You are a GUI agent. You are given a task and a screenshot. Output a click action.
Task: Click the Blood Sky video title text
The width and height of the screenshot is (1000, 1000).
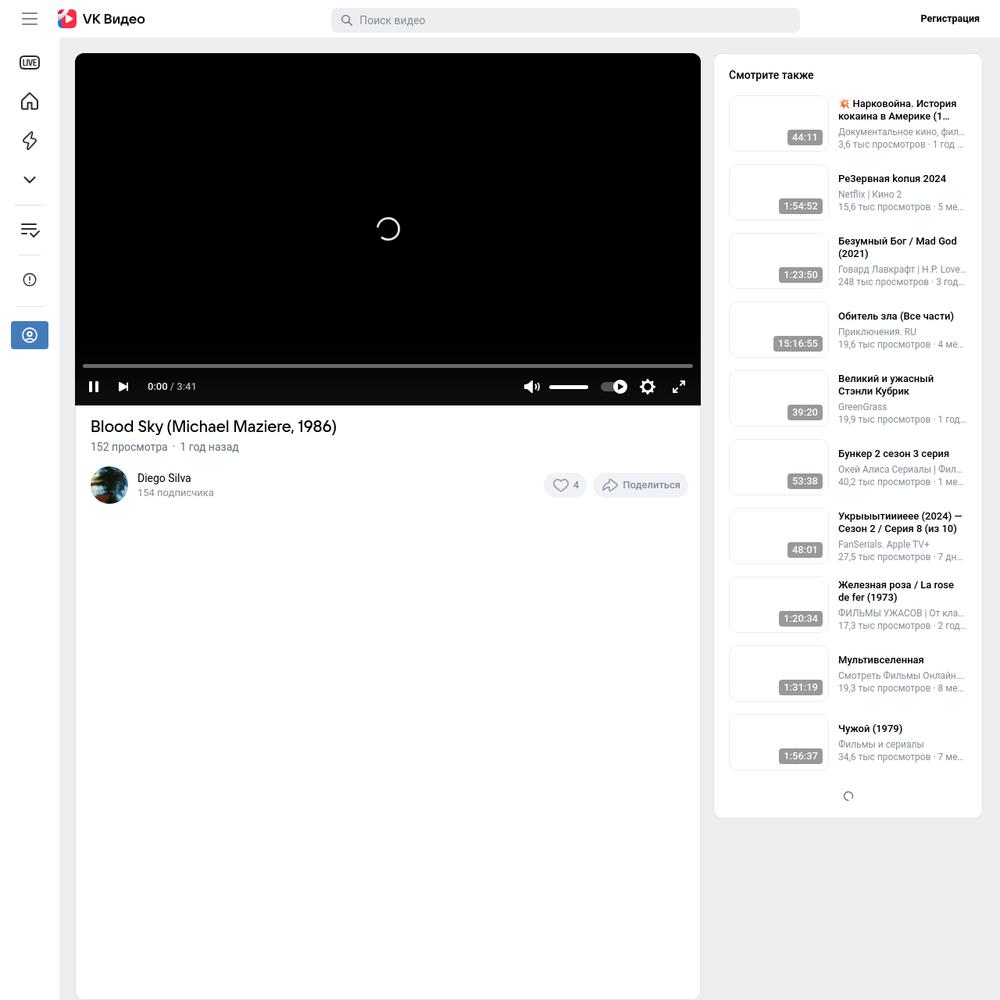[x=213, y=426]
